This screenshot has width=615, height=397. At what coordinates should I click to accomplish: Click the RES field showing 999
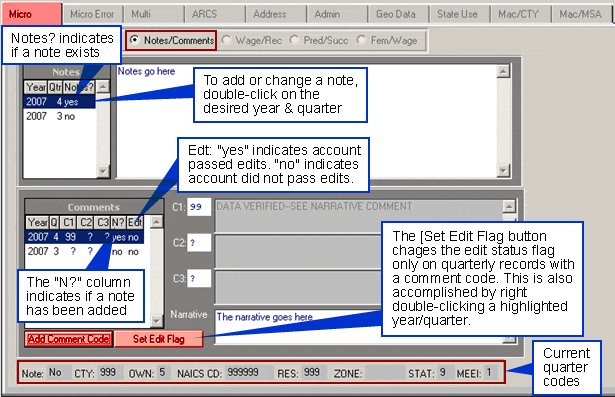pos(314,372)
